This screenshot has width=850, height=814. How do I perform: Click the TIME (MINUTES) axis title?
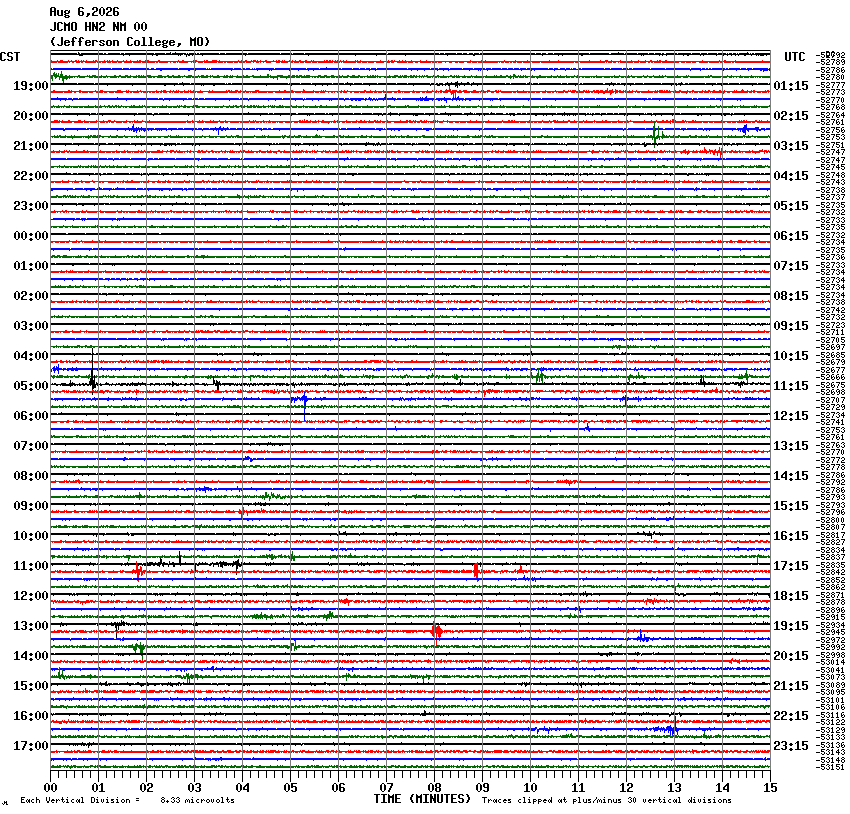click(422, 799)
